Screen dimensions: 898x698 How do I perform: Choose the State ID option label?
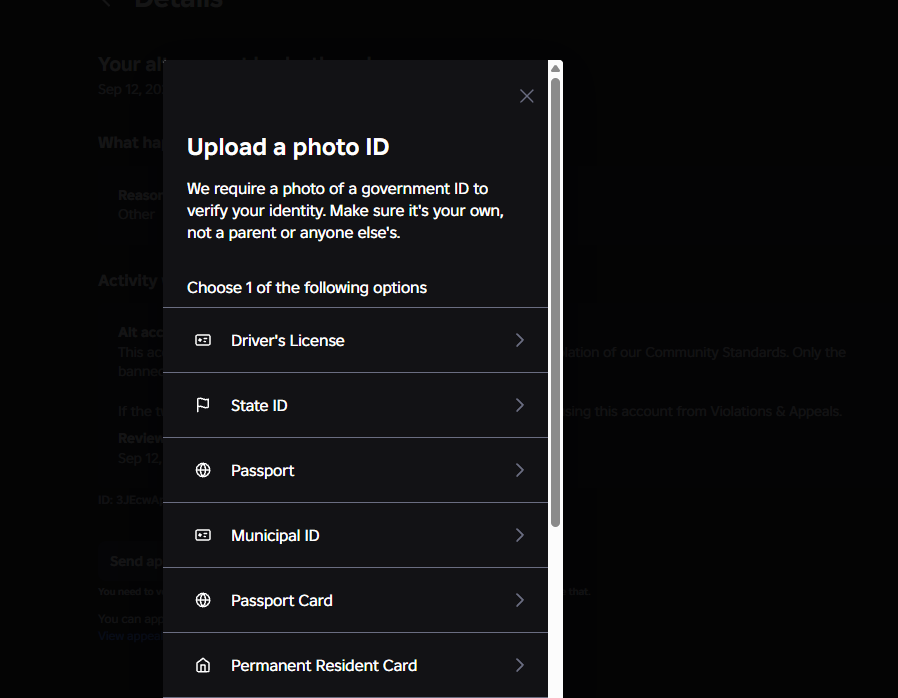(x=259, y=406)
